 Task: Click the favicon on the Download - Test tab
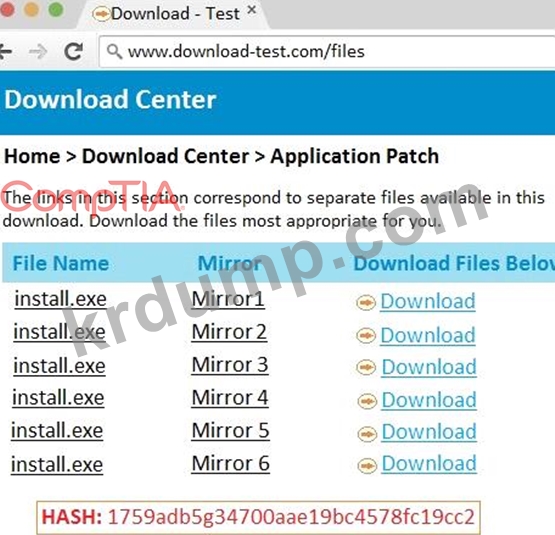tap(101, 14)
